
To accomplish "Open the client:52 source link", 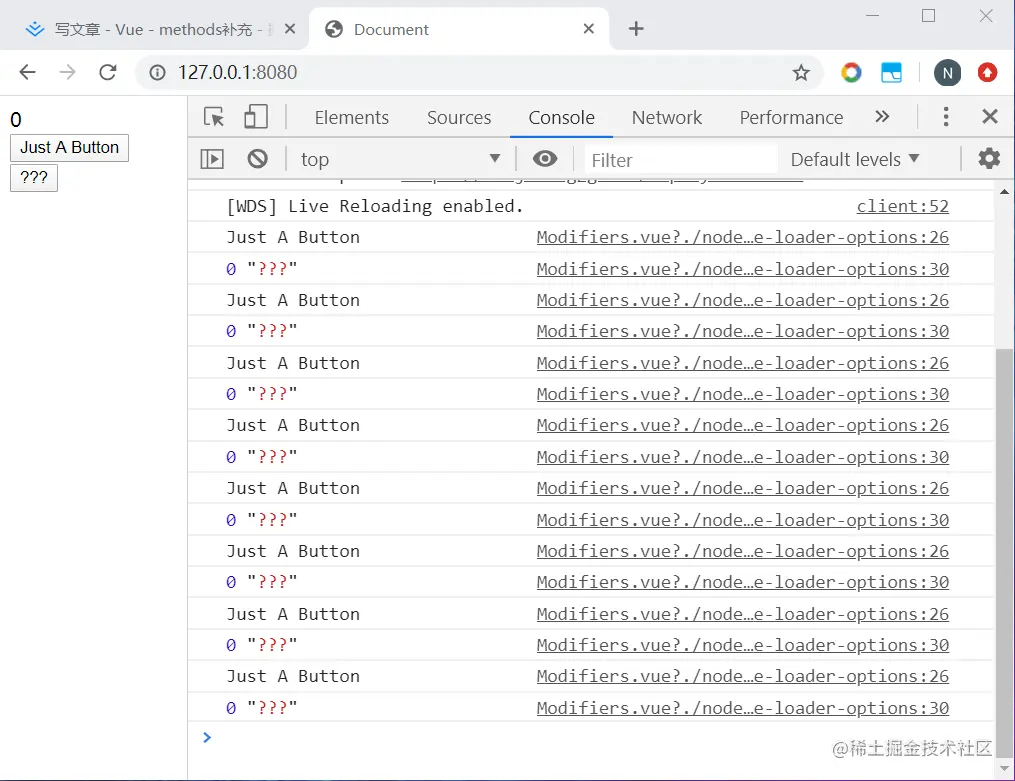I will [x=902, y=206].
